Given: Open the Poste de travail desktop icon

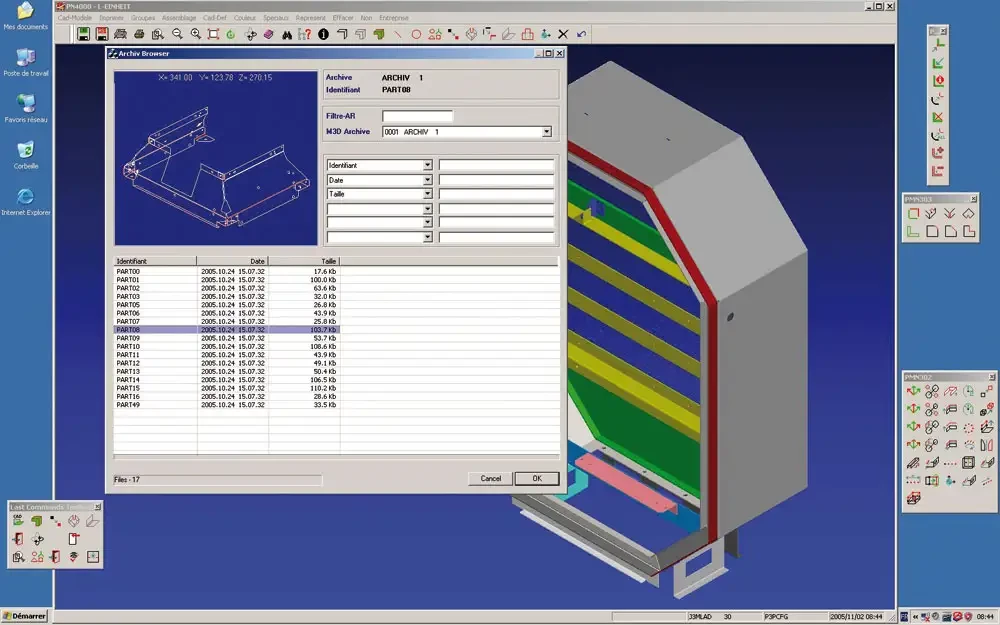Looking at the screenshot, I should click(26, 62).
